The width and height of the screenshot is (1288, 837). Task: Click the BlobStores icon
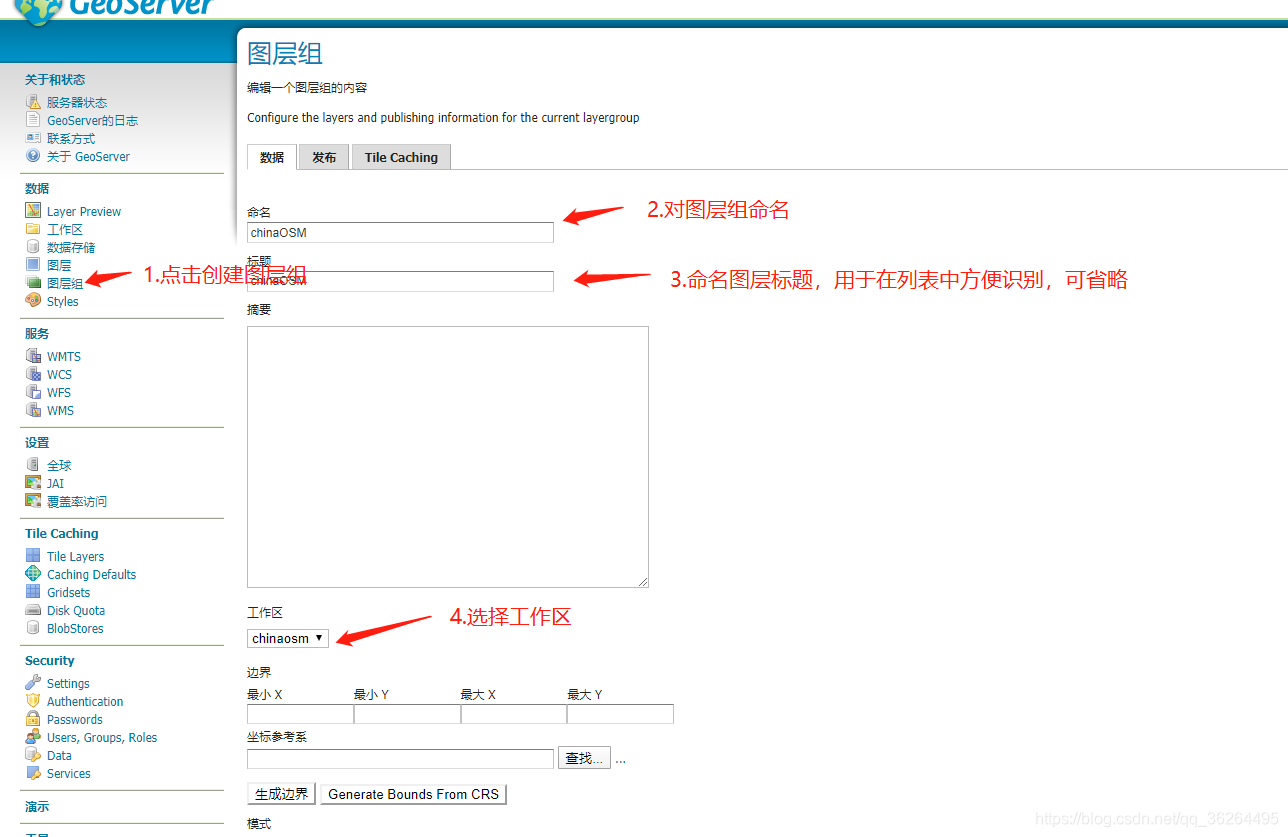click(33, 628)
